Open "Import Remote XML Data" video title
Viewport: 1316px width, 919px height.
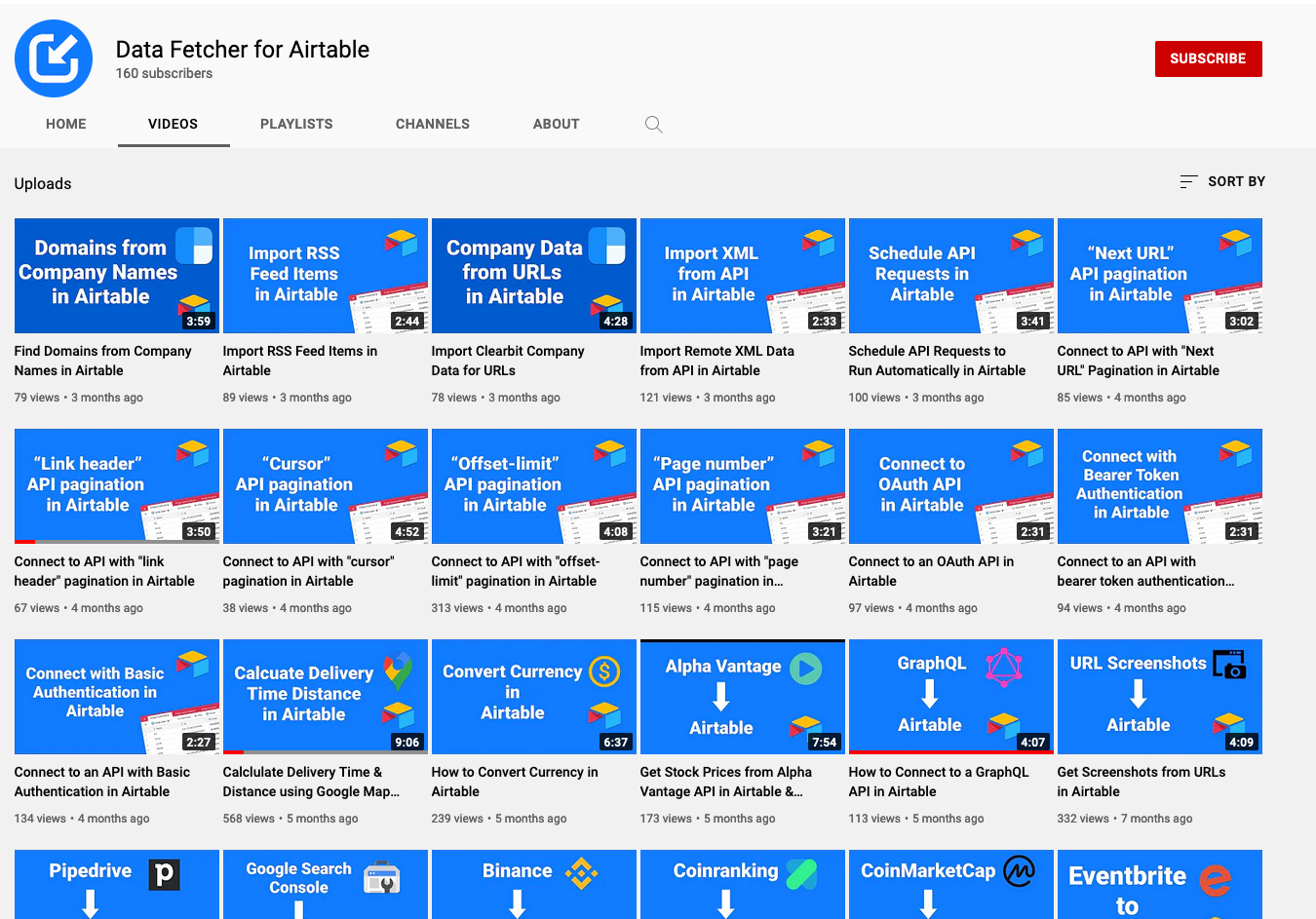click(x=717, y=361)
